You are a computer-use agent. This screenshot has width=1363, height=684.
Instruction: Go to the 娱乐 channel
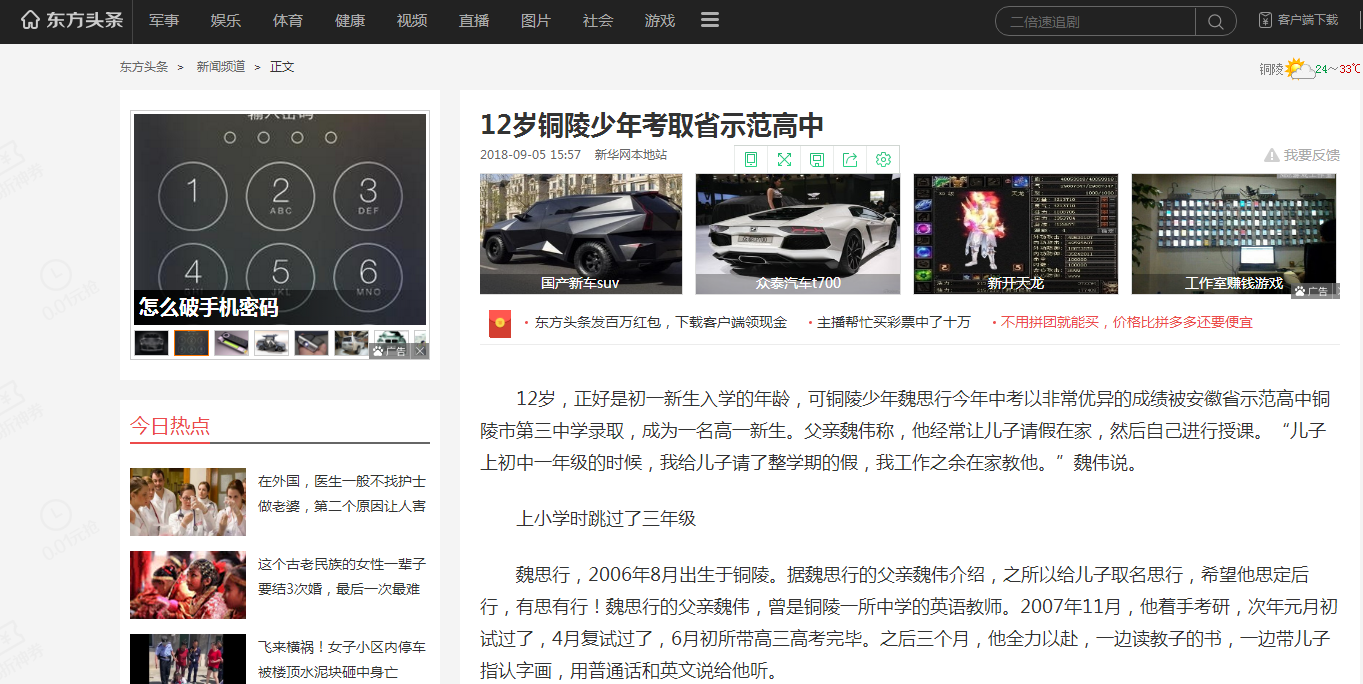pyautogui.click(x=226, y=21)
